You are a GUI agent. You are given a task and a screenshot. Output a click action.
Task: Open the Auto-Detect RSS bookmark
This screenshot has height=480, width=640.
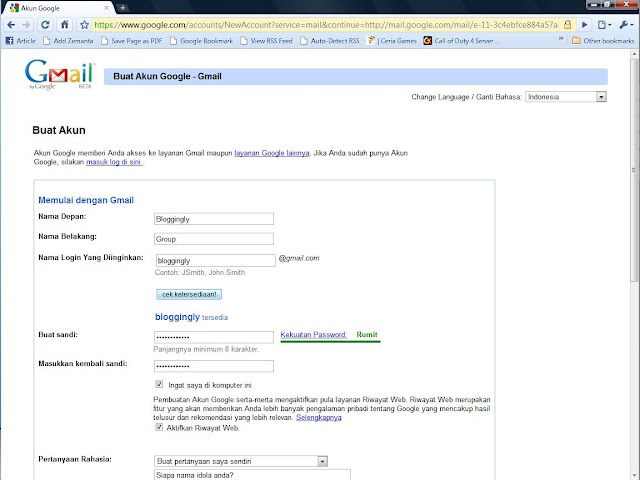[330, 41]
